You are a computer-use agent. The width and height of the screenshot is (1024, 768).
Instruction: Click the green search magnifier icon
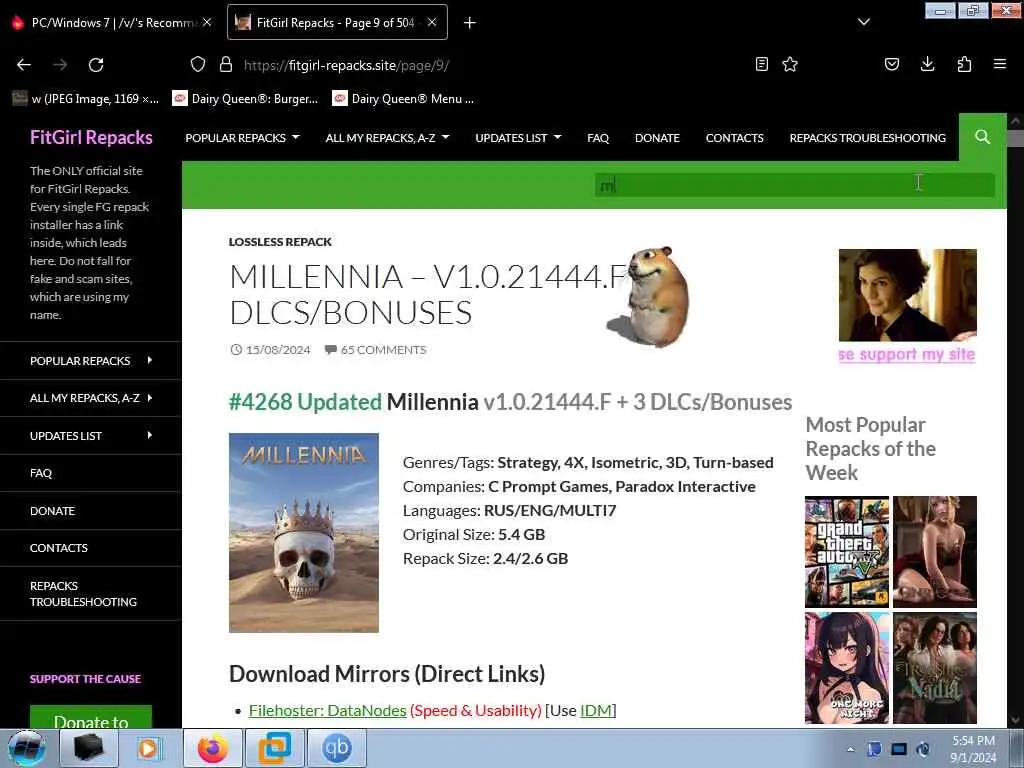982,137
